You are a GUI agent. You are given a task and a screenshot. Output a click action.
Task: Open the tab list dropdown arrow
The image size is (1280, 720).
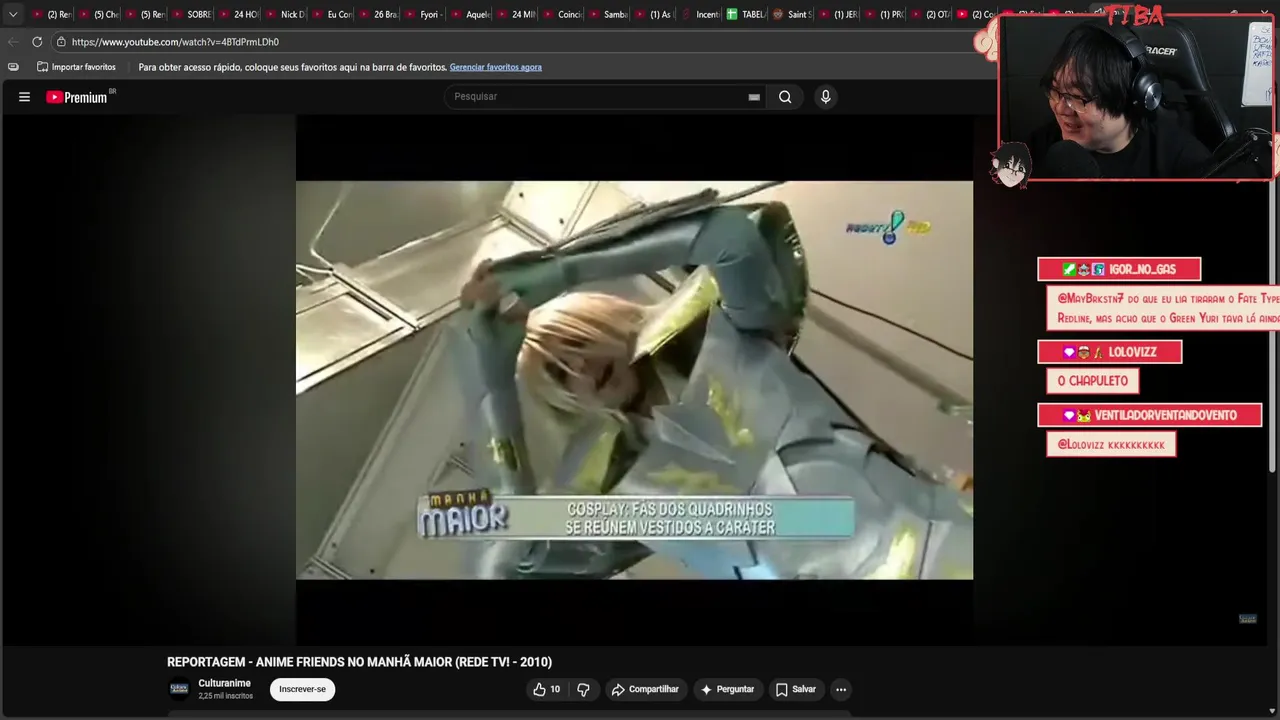pyautogui.click(x=13, y=14)
